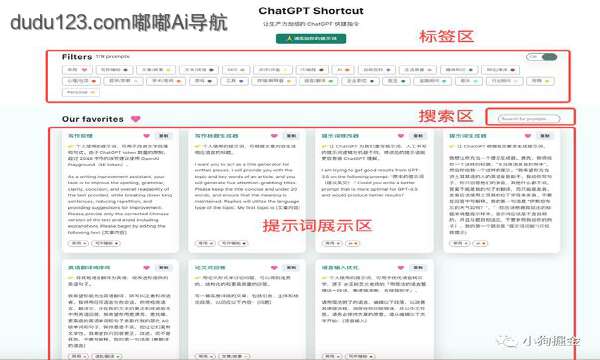Viewport: 600px width, 360px height.
Task: Click 复制 button on 提示词生成器 card
Action: (545, 136)
